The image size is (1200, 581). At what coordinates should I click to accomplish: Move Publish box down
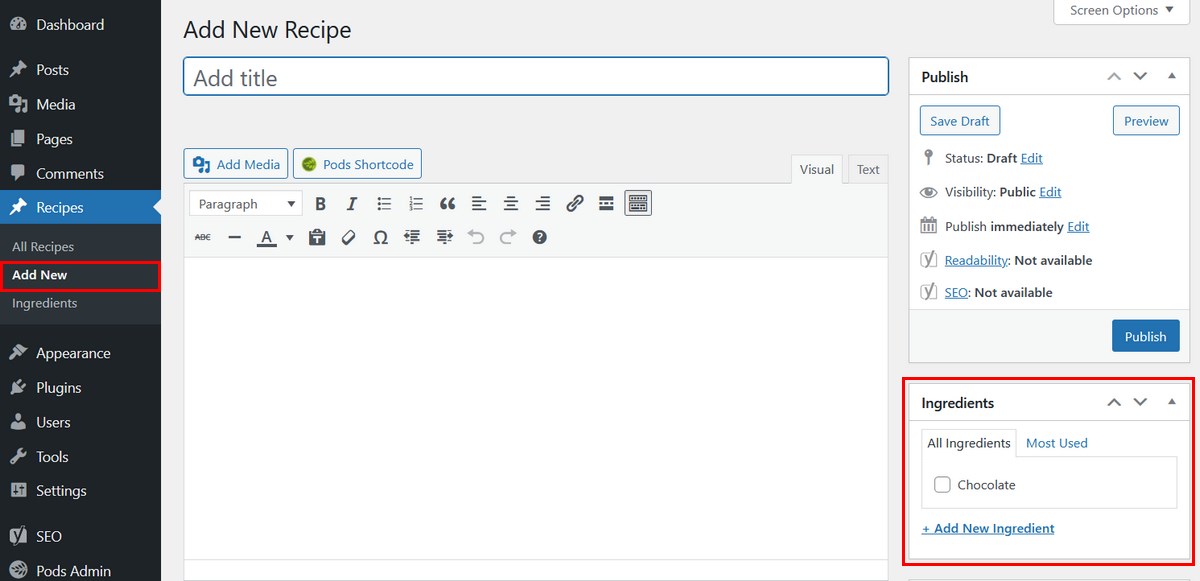(1140, 76)
